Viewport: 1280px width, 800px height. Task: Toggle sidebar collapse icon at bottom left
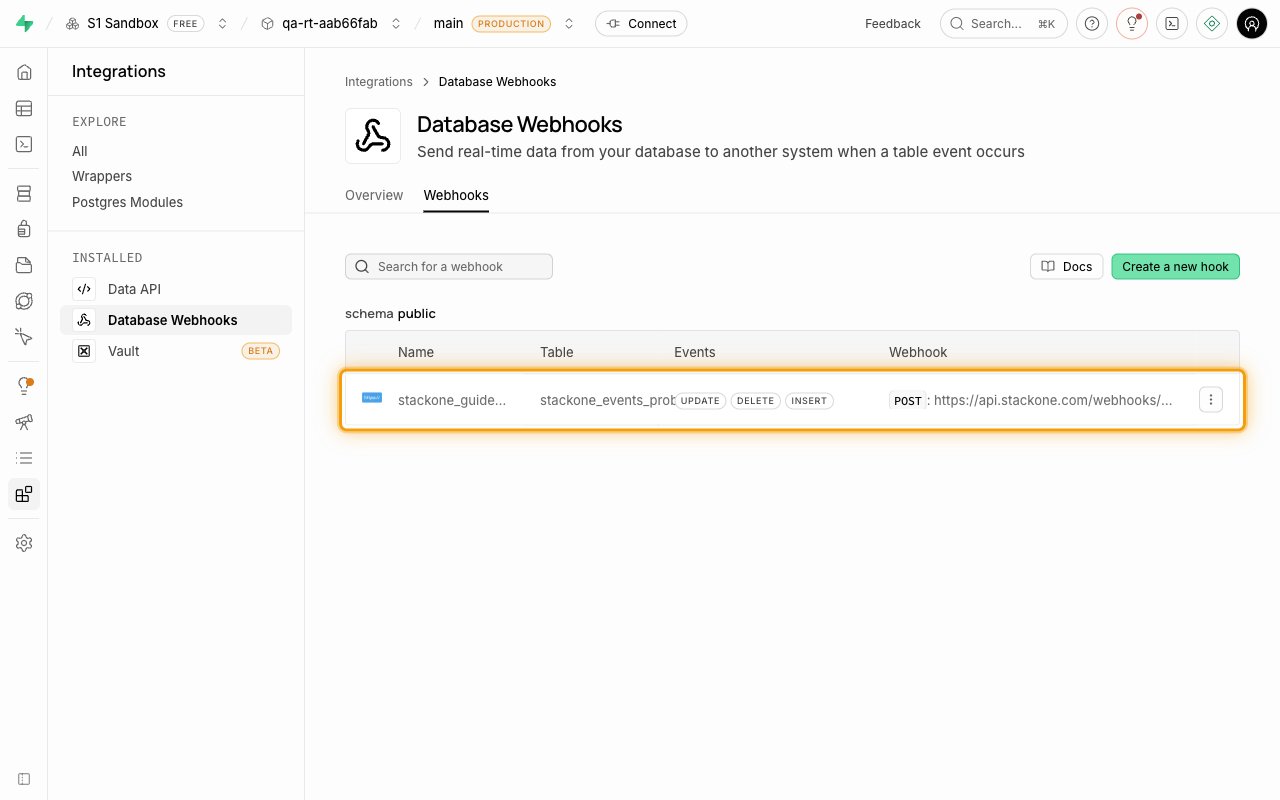(24, 779)
